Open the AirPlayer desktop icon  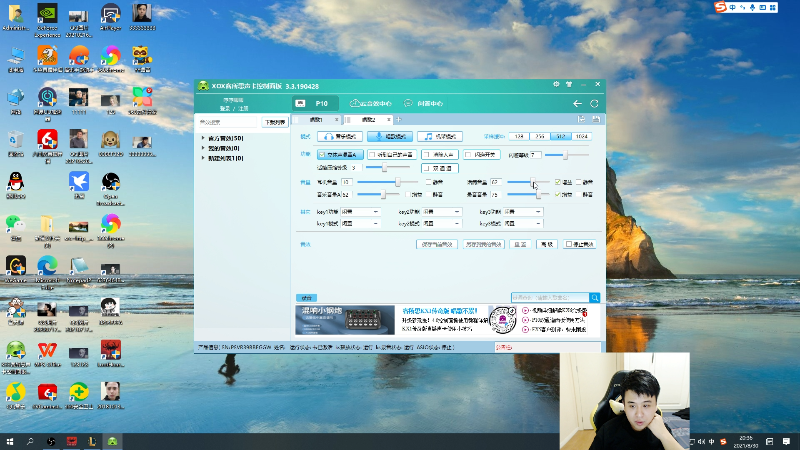click(x=110, y=17)
